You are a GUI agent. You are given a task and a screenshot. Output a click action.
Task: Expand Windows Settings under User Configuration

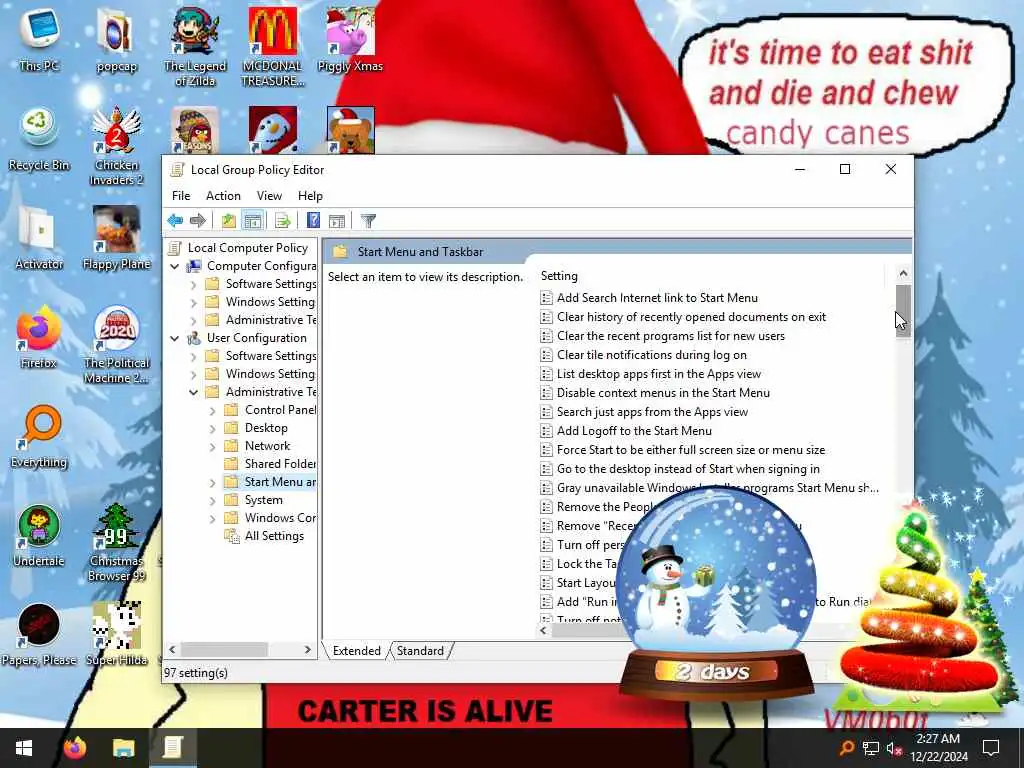coord(193,375)
